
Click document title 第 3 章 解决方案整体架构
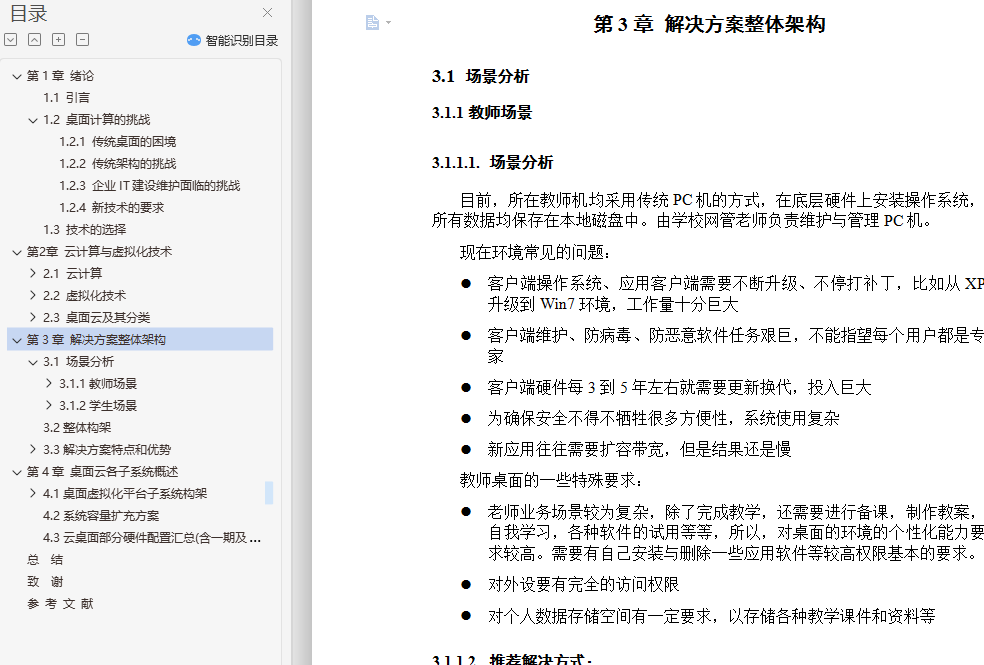709,24
